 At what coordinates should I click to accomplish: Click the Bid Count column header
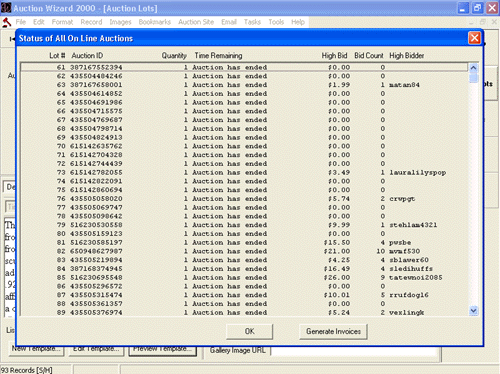pos(369,56)
